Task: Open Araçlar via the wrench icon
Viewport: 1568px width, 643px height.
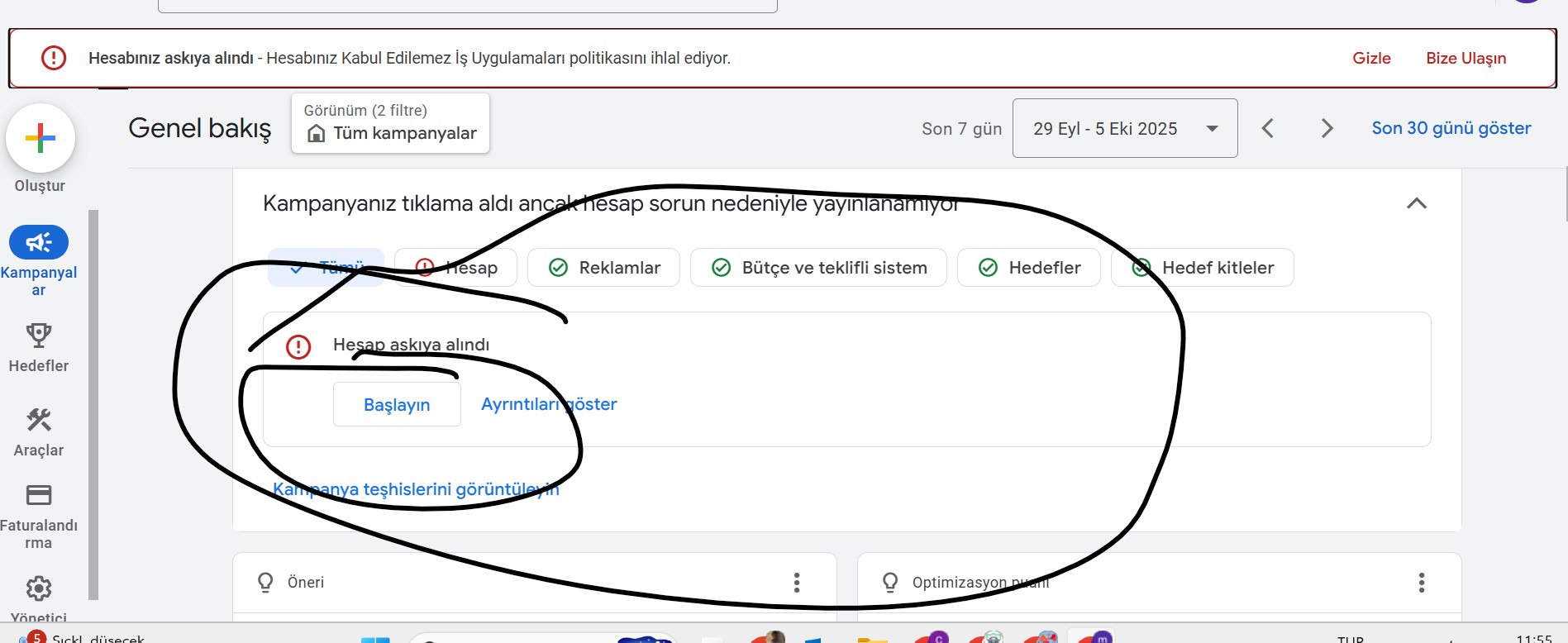Action: pyautogui.click(x=39, y=420)
